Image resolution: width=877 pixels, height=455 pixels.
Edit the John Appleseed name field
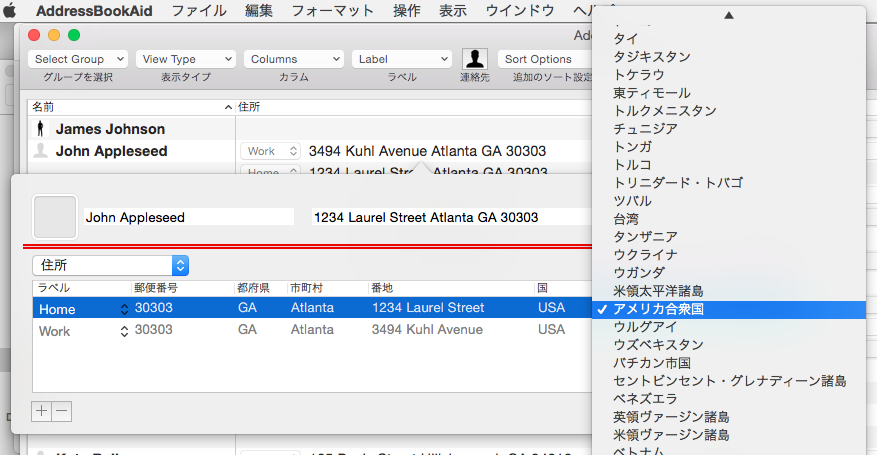[x=189, y=217]
